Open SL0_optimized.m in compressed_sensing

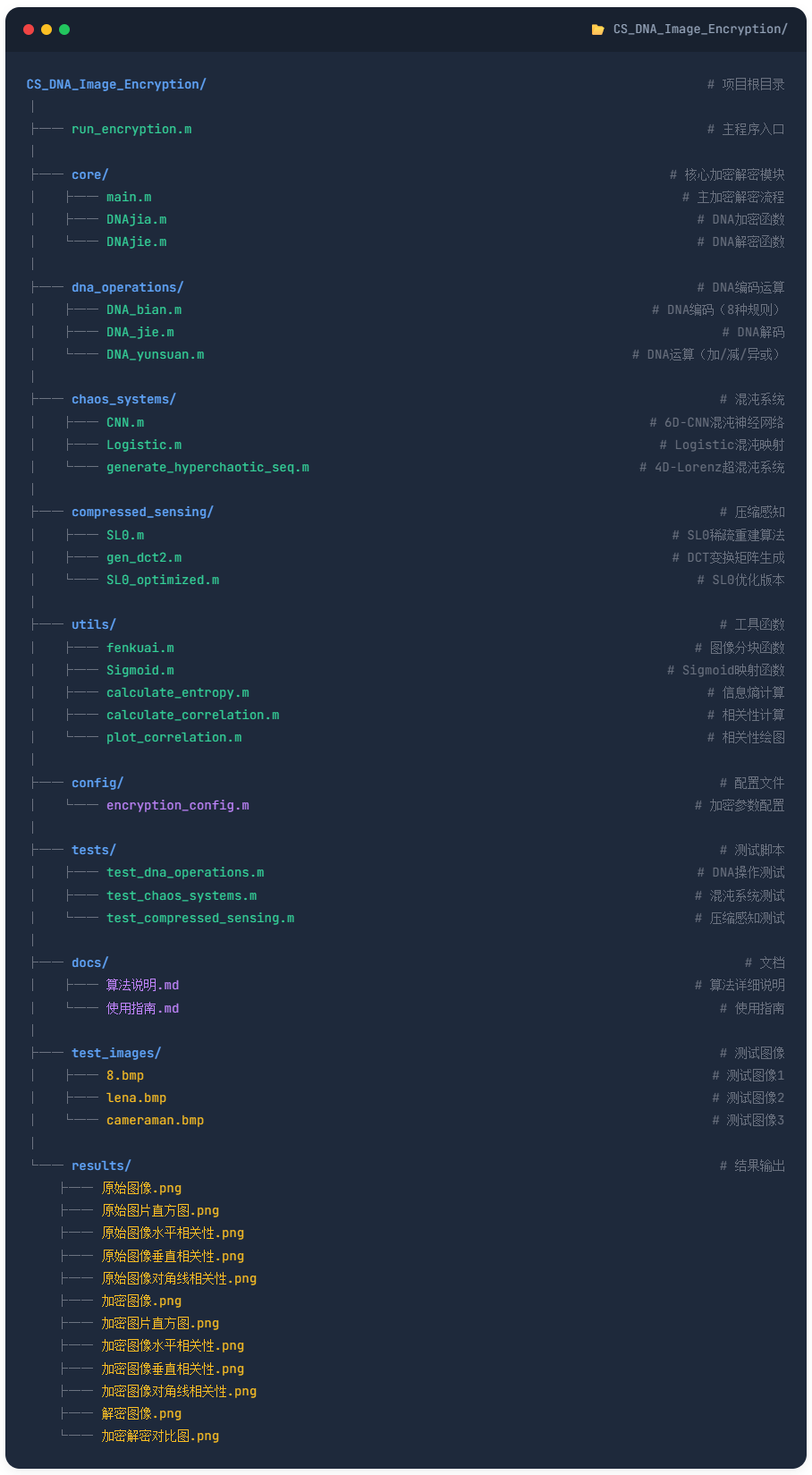click(163, 580)
